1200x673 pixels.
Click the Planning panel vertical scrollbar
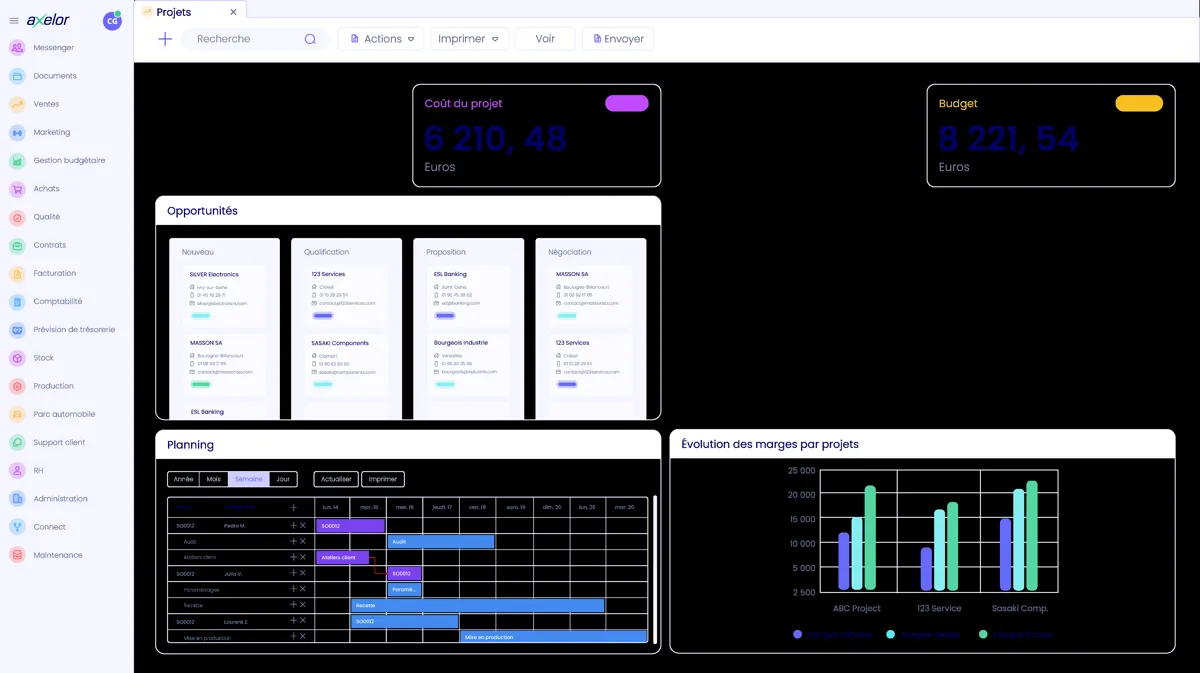point(655,569)
